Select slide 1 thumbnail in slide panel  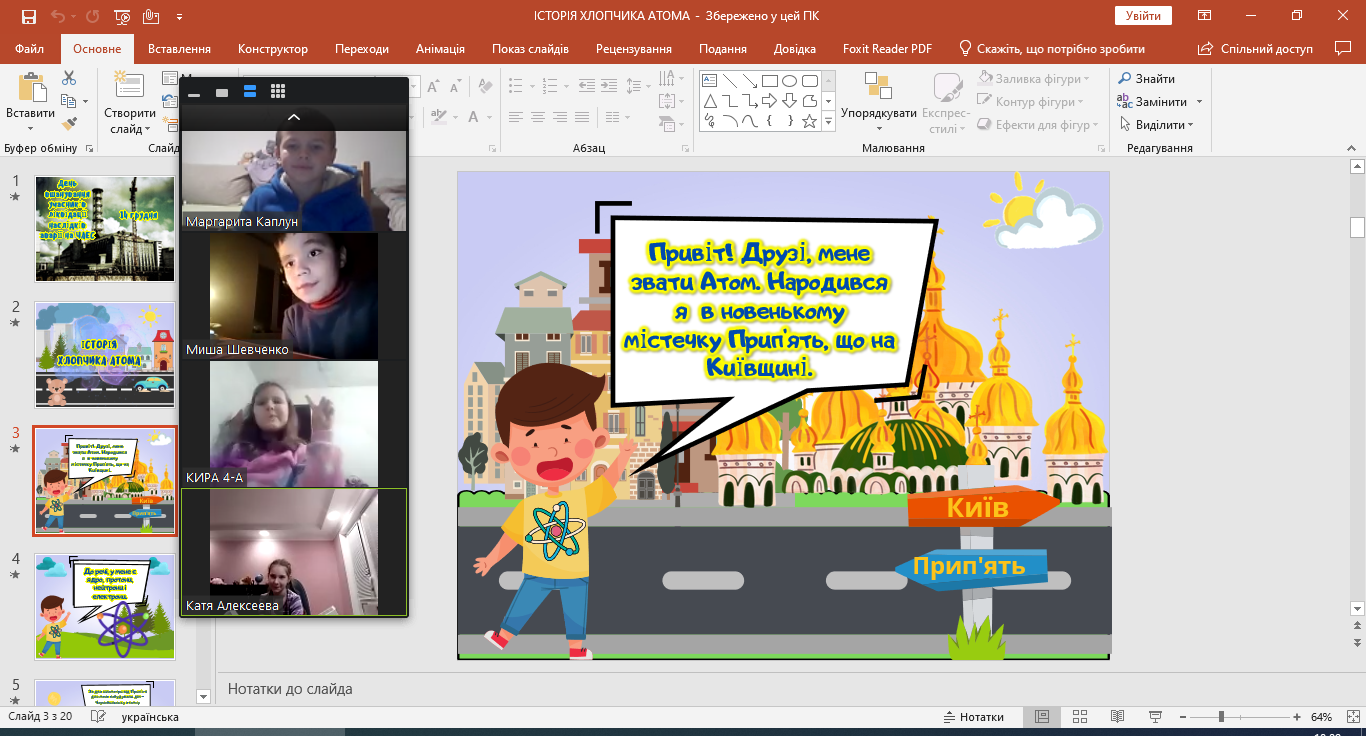(x=105, y=229)
